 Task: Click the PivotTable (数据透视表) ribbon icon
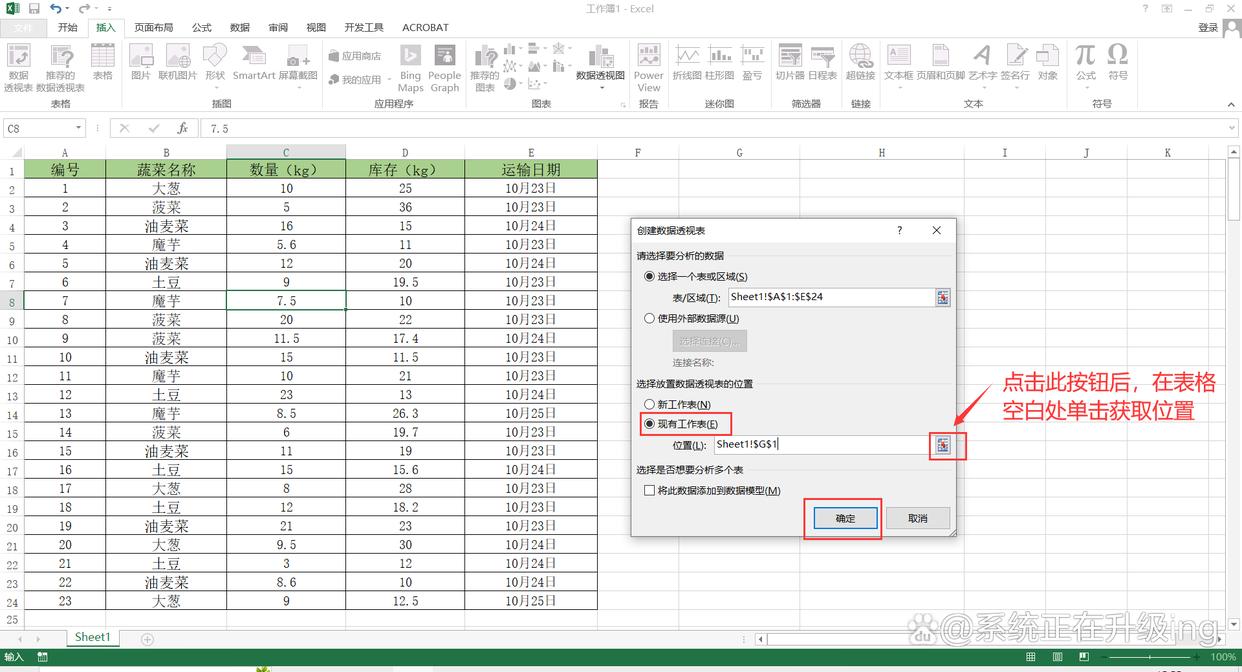(x=18, y=67)
